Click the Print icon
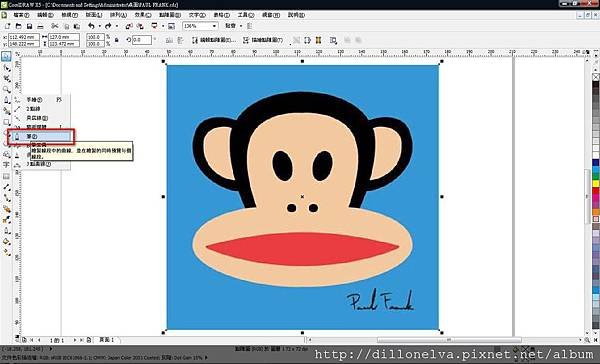Image resolution: width=600 pixels, height=364 pixels. (x=40, y=26)
